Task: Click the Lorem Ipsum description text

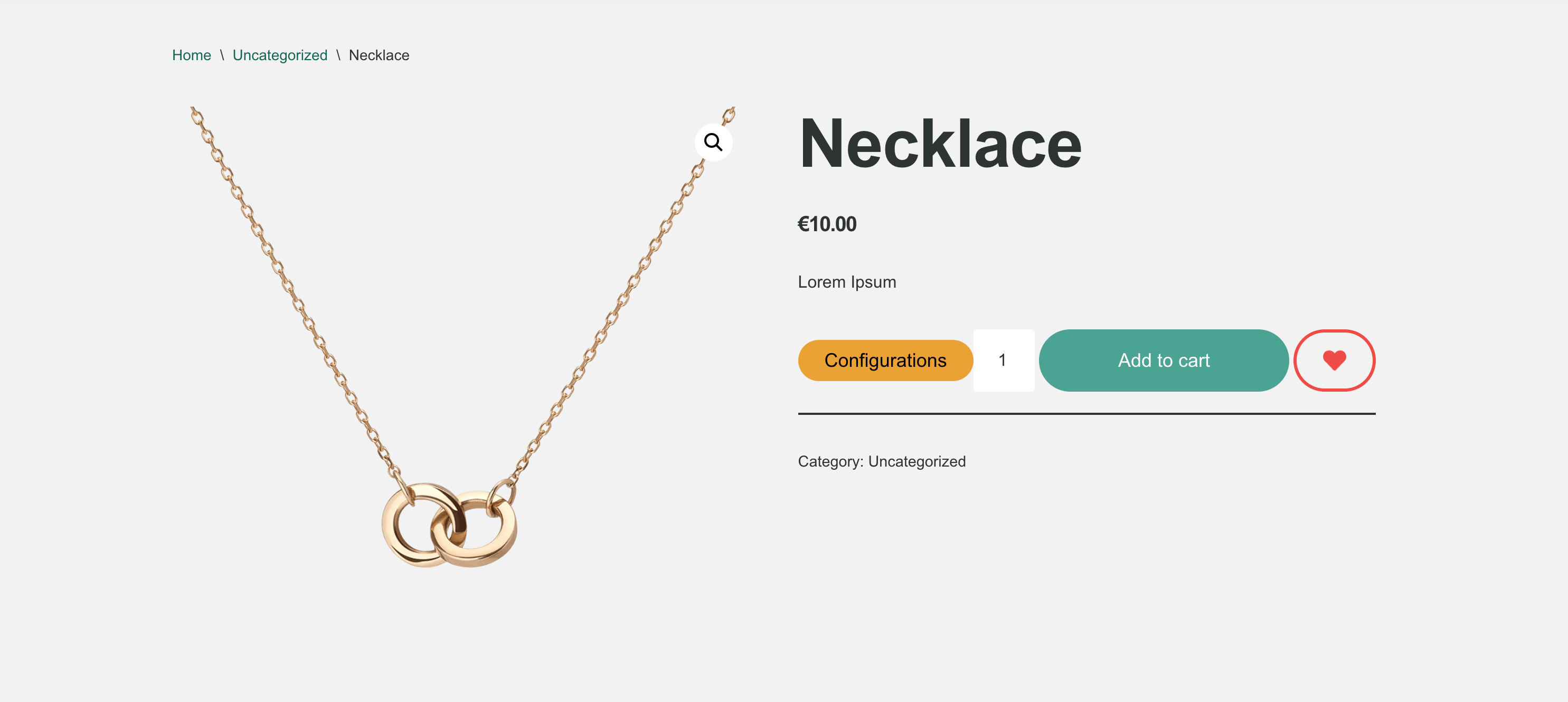Action: pyautogui.click(x=847, y=282)
